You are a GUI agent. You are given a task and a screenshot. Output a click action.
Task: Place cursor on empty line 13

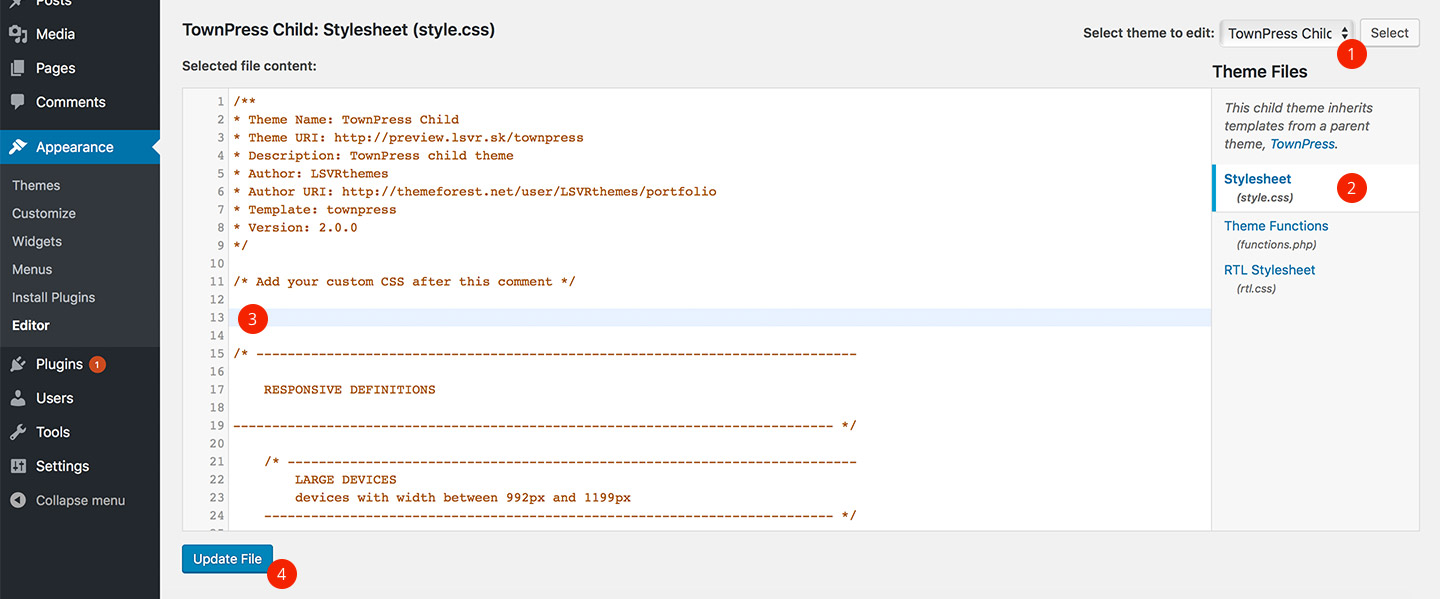tap(700, 318)
